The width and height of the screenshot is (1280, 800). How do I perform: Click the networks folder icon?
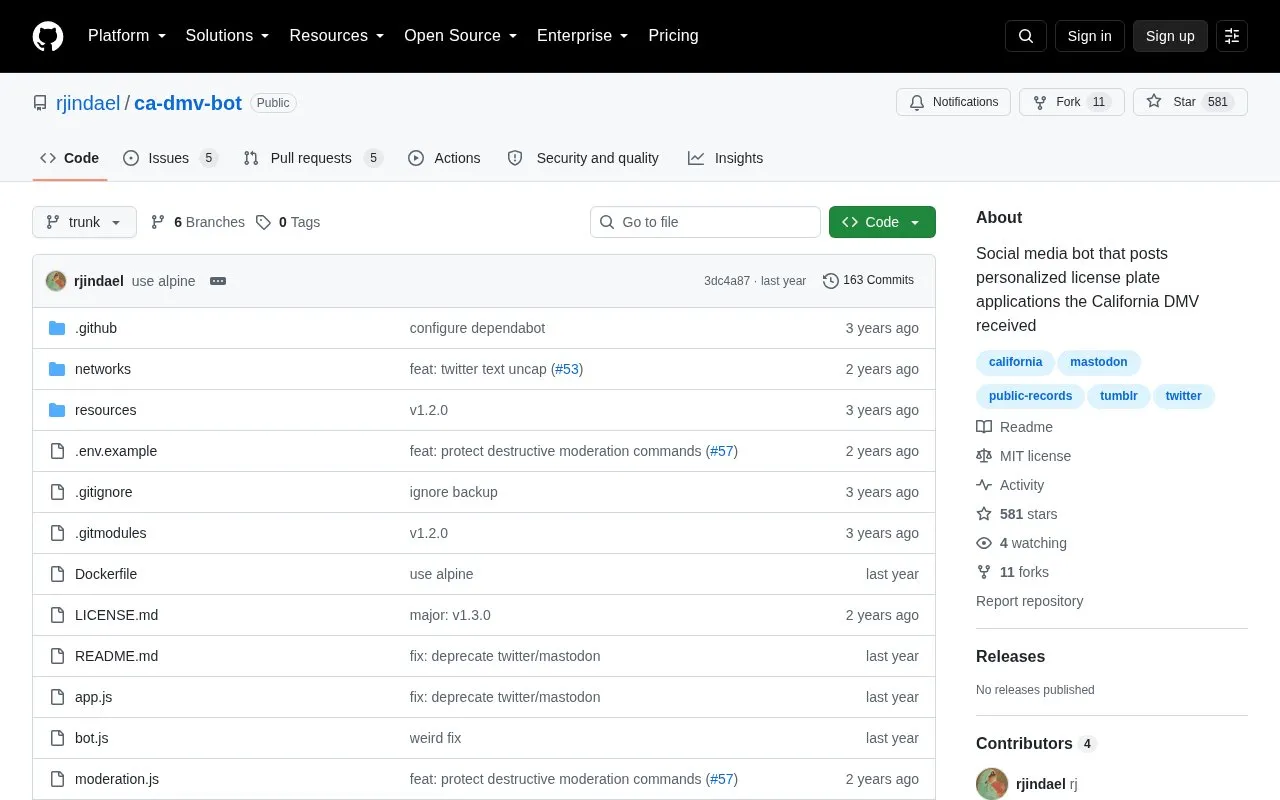(x=57, y=369)
